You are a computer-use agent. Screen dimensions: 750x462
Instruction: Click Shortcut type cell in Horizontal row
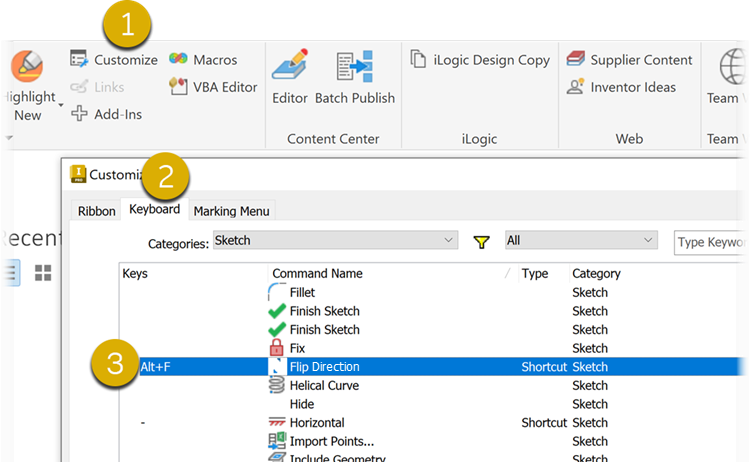coord(544,423)
